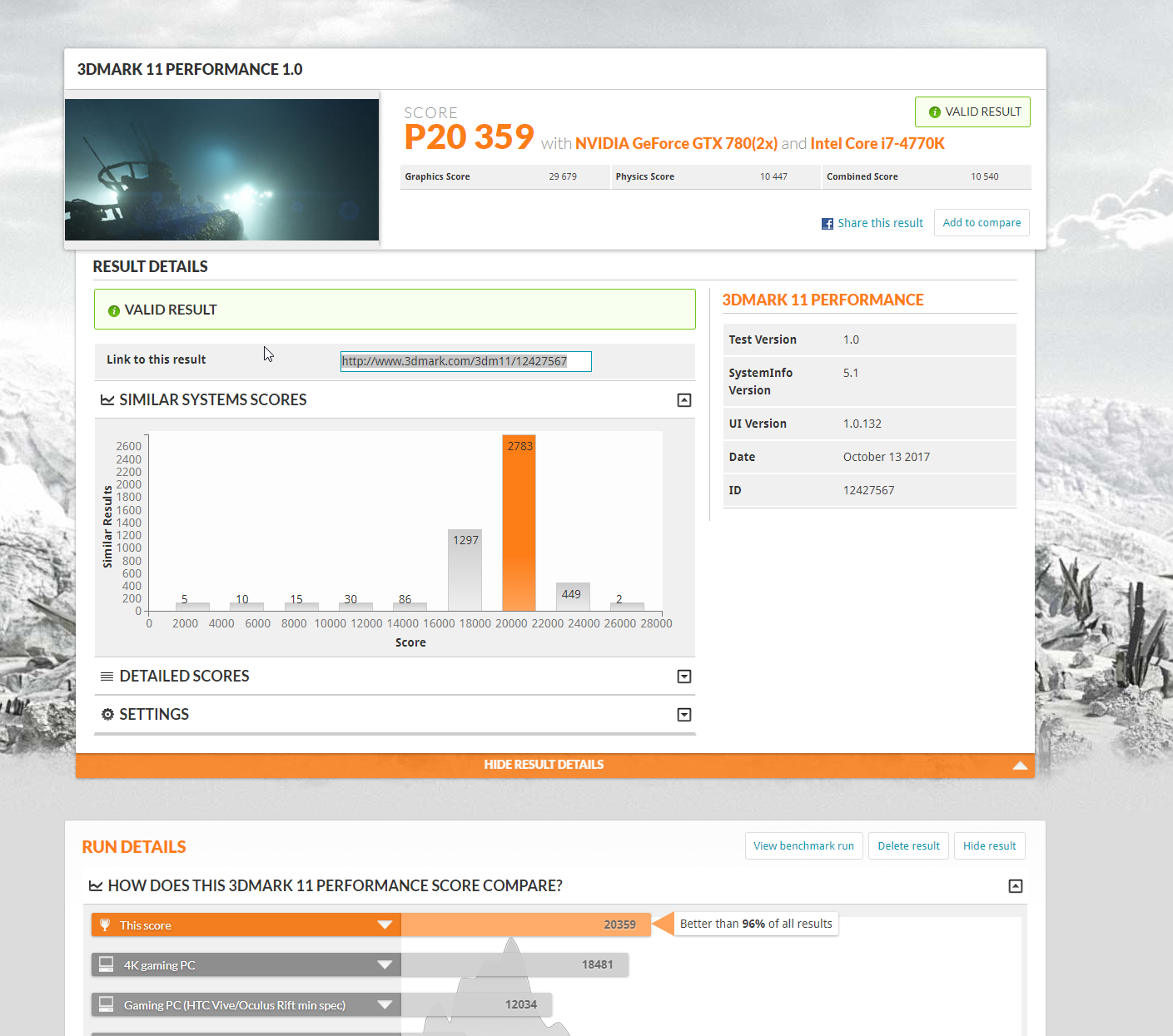
Task: Click the orange 3DMARK 11 PERFORMANCE panel heading
Action: tap(823, 300)
